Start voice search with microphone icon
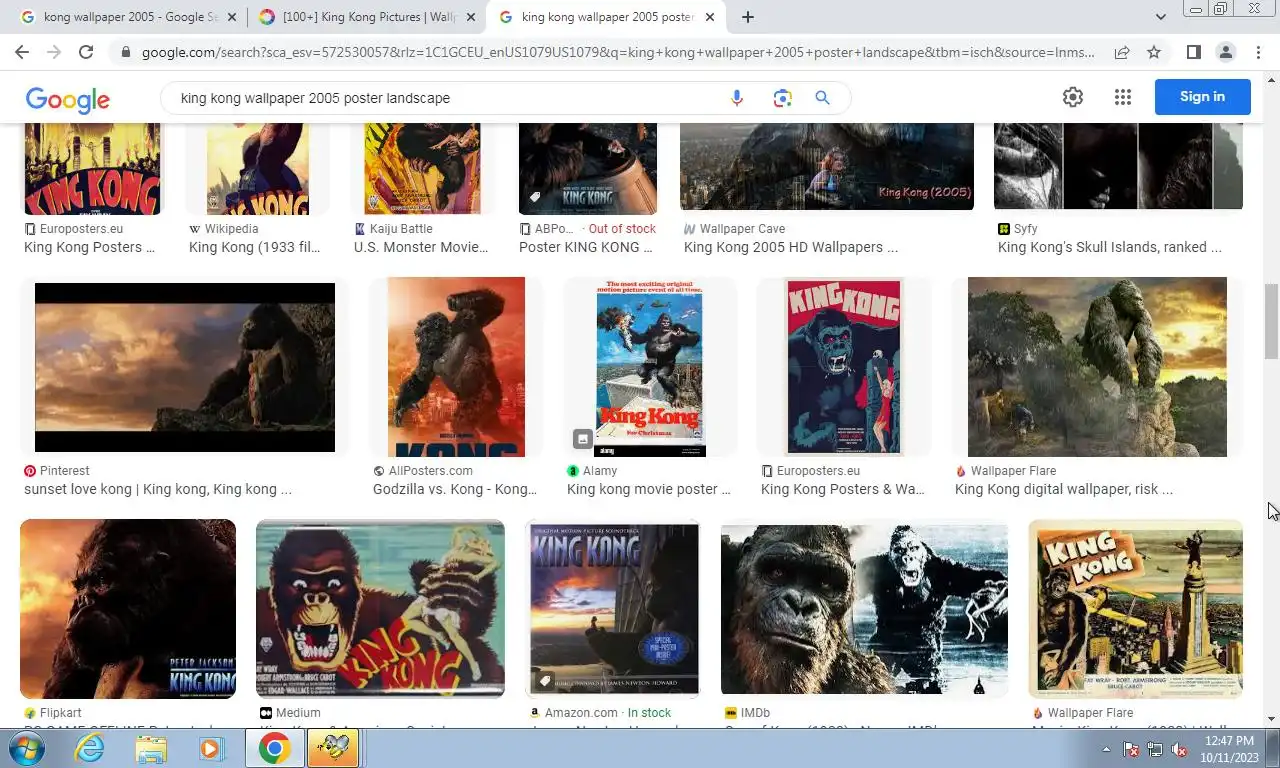This screenshot has width=1280, height=768. click(x=737, y=98)
